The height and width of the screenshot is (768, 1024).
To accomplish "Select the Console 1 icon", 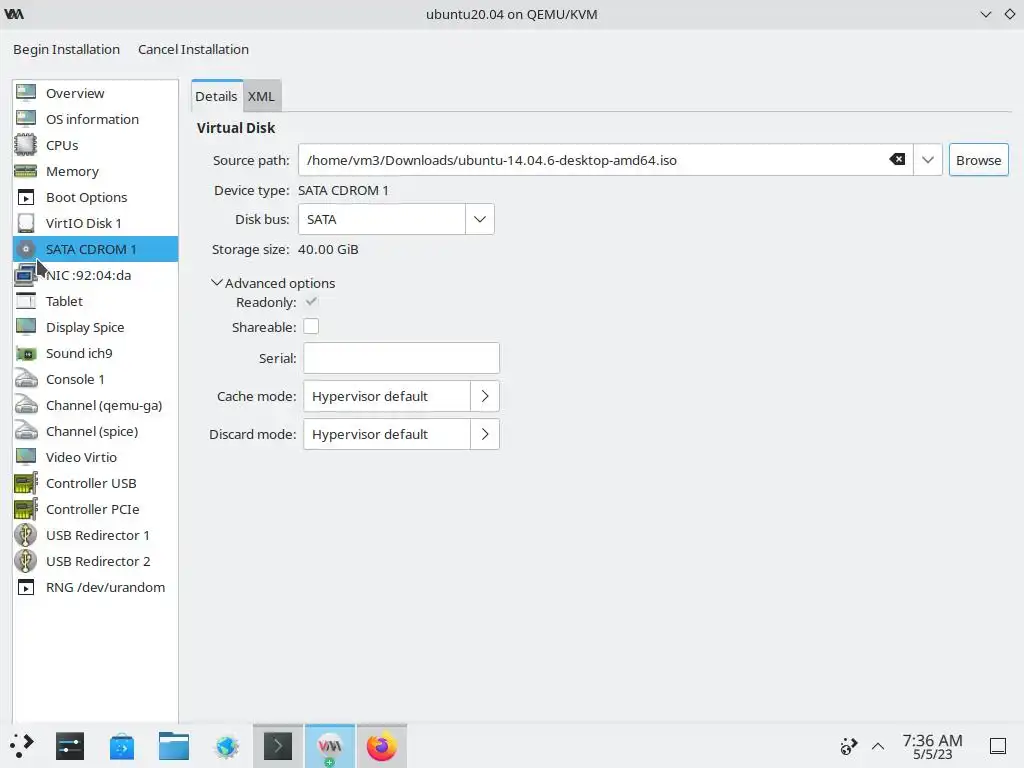I will [26, 379].
